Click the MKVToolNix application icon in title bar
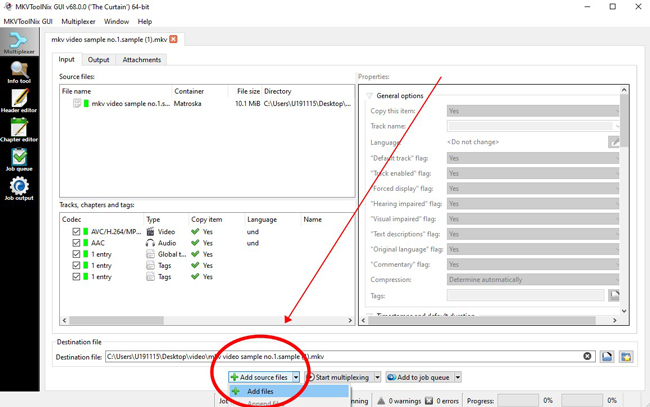 [x=7, y=6]
